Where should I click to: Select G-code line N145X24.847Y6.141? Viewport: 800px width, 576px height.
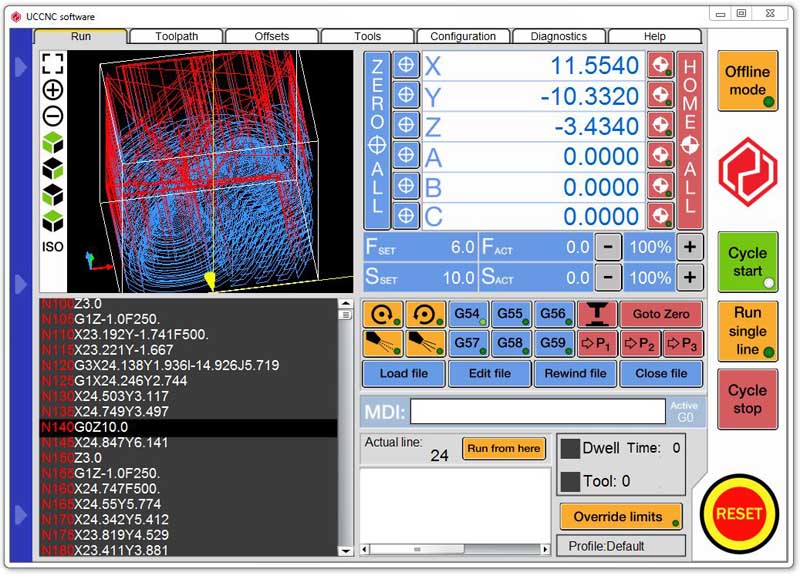point(188,442)
